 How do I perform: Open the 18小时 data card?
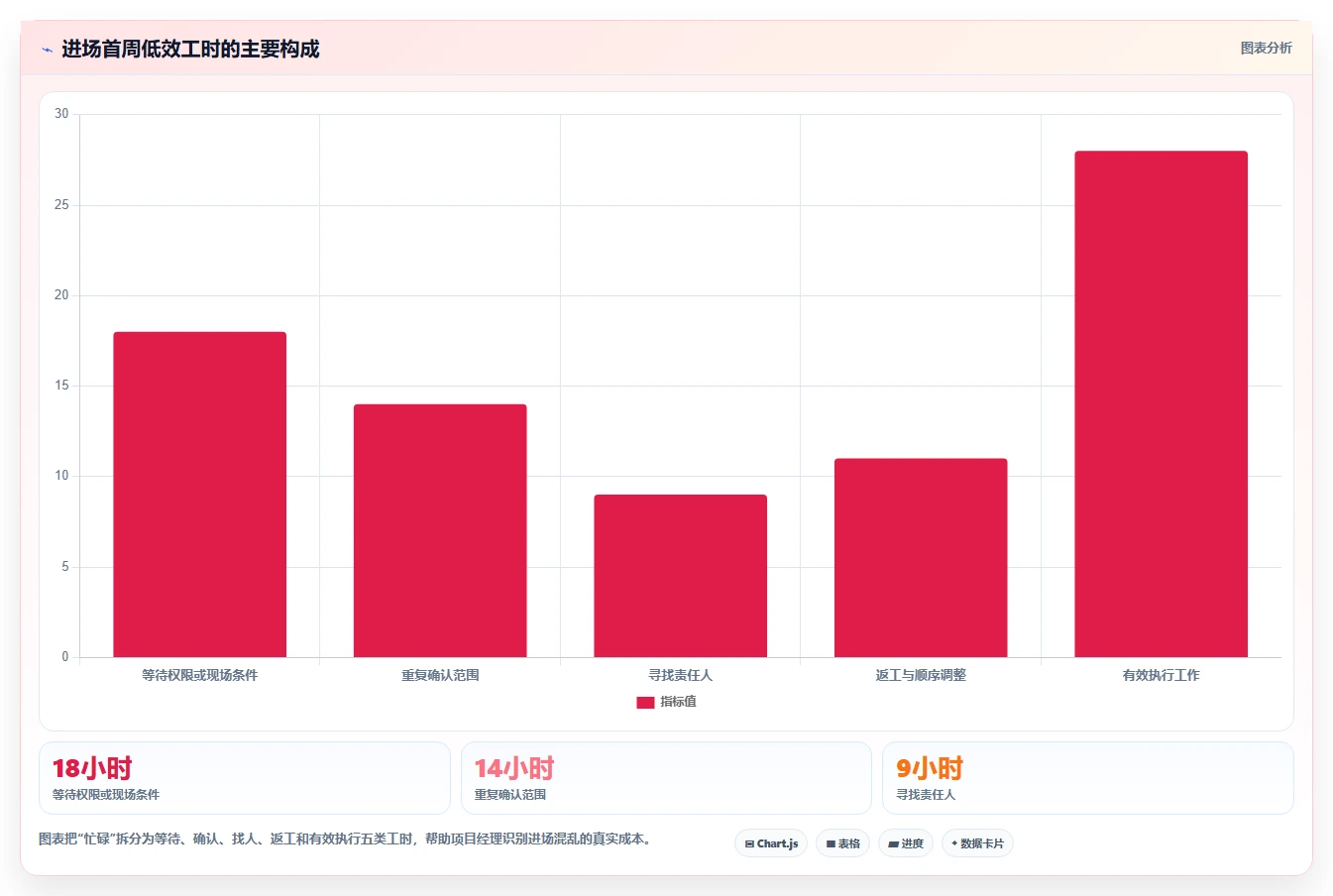245,778
